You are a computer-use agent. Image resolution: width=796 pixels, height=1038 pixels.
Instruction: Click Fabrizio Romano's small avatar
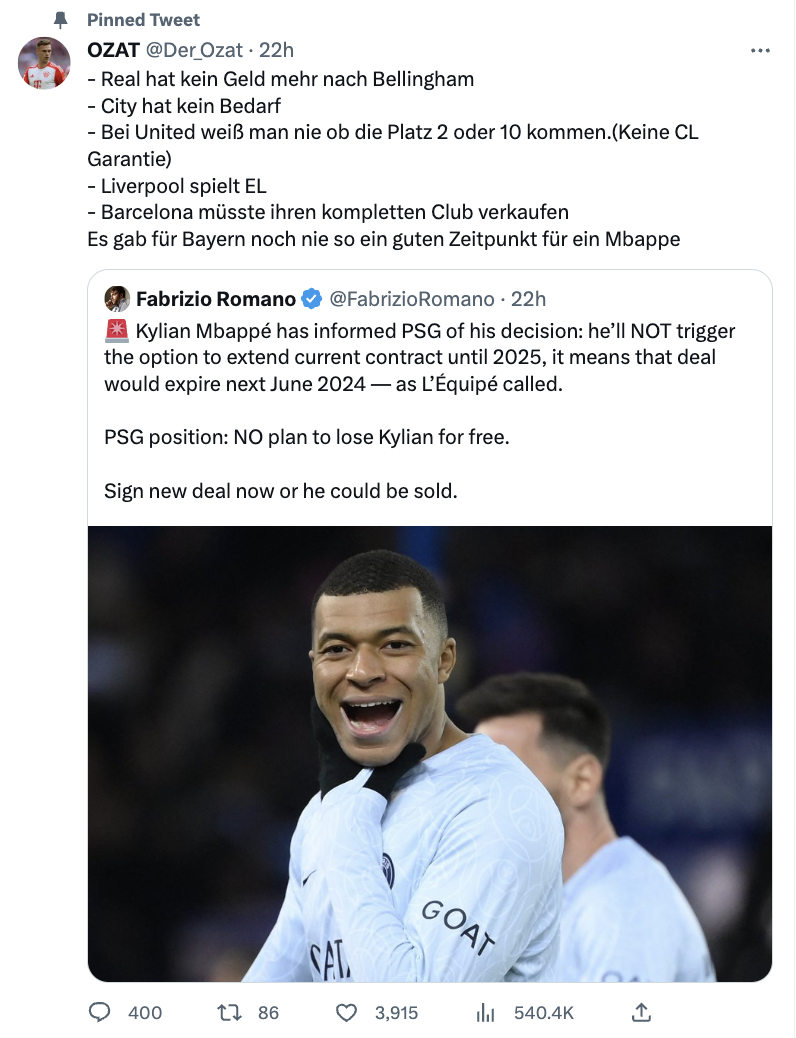[x=118, y=299]
